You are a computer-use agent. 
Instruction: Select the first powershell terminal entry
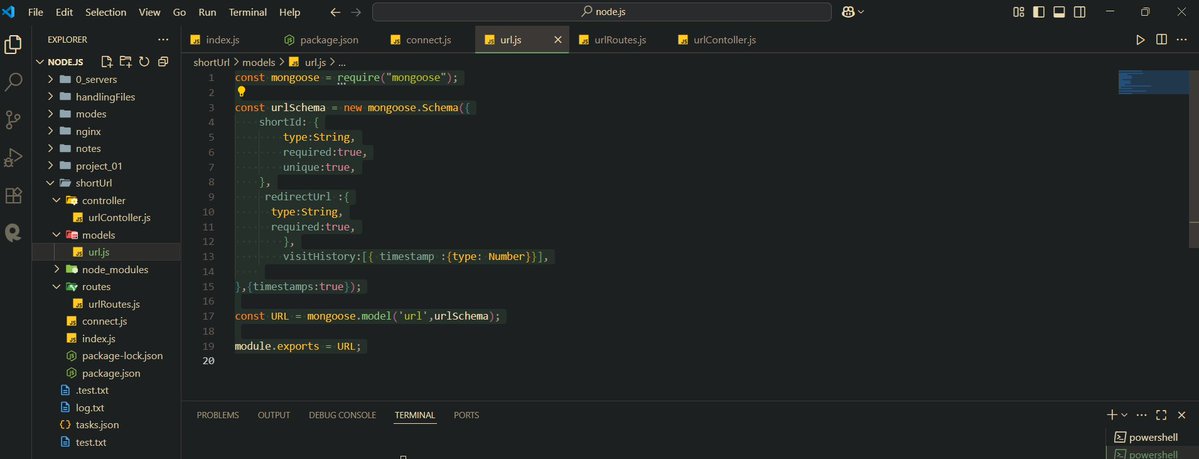[1152, 437]
